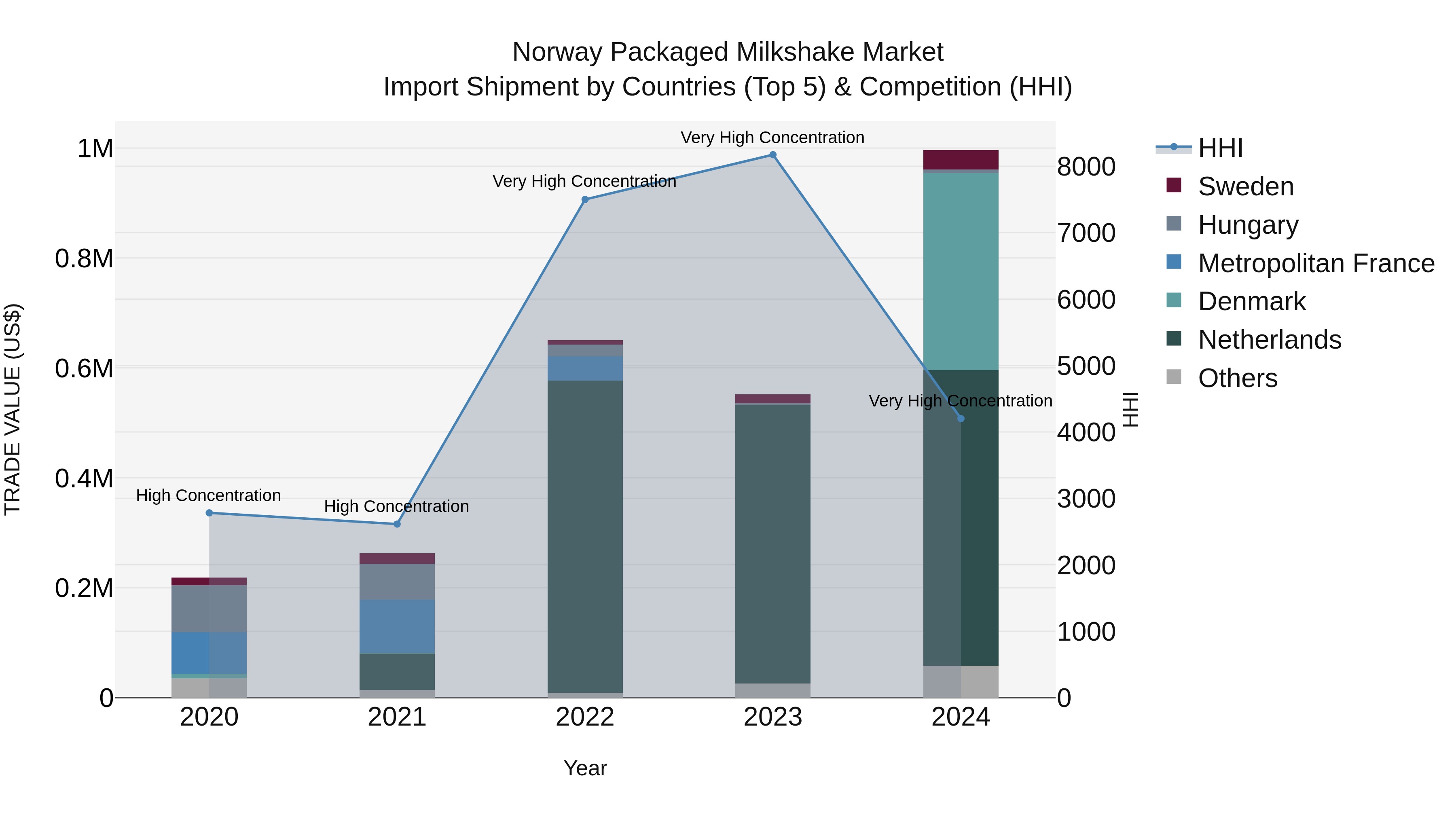Click the '5000' right axis tick label
The height and width of the screenshot is (819, 1456).
[1086, 366]
